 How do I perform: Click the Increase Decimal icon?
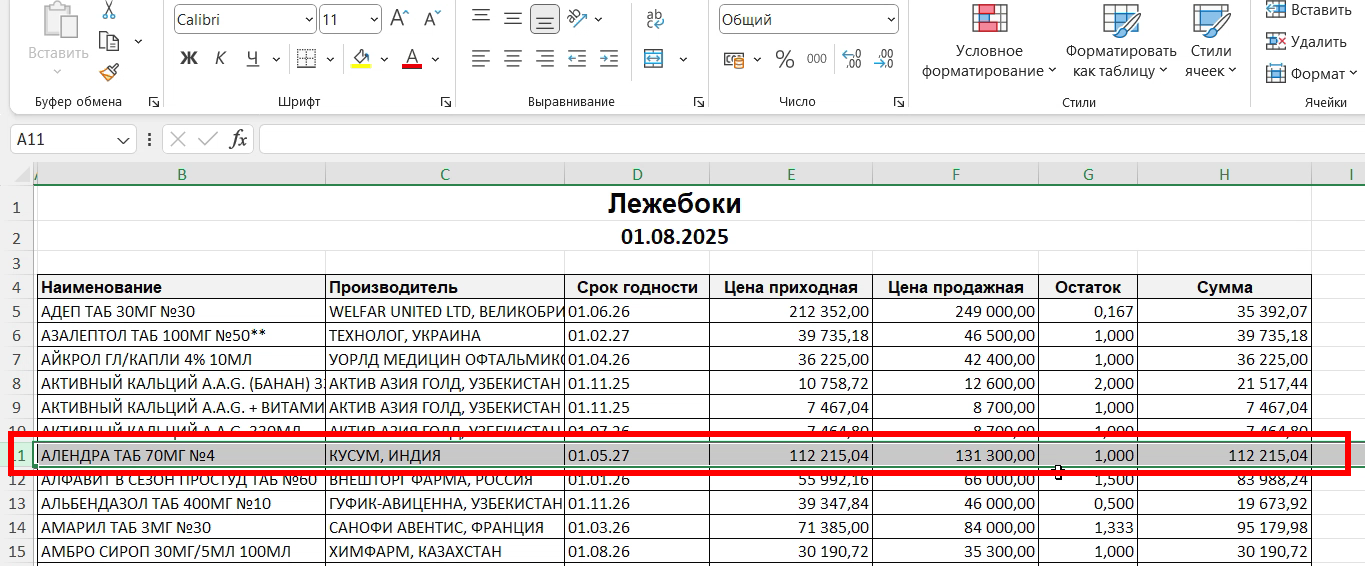point(851,59)
